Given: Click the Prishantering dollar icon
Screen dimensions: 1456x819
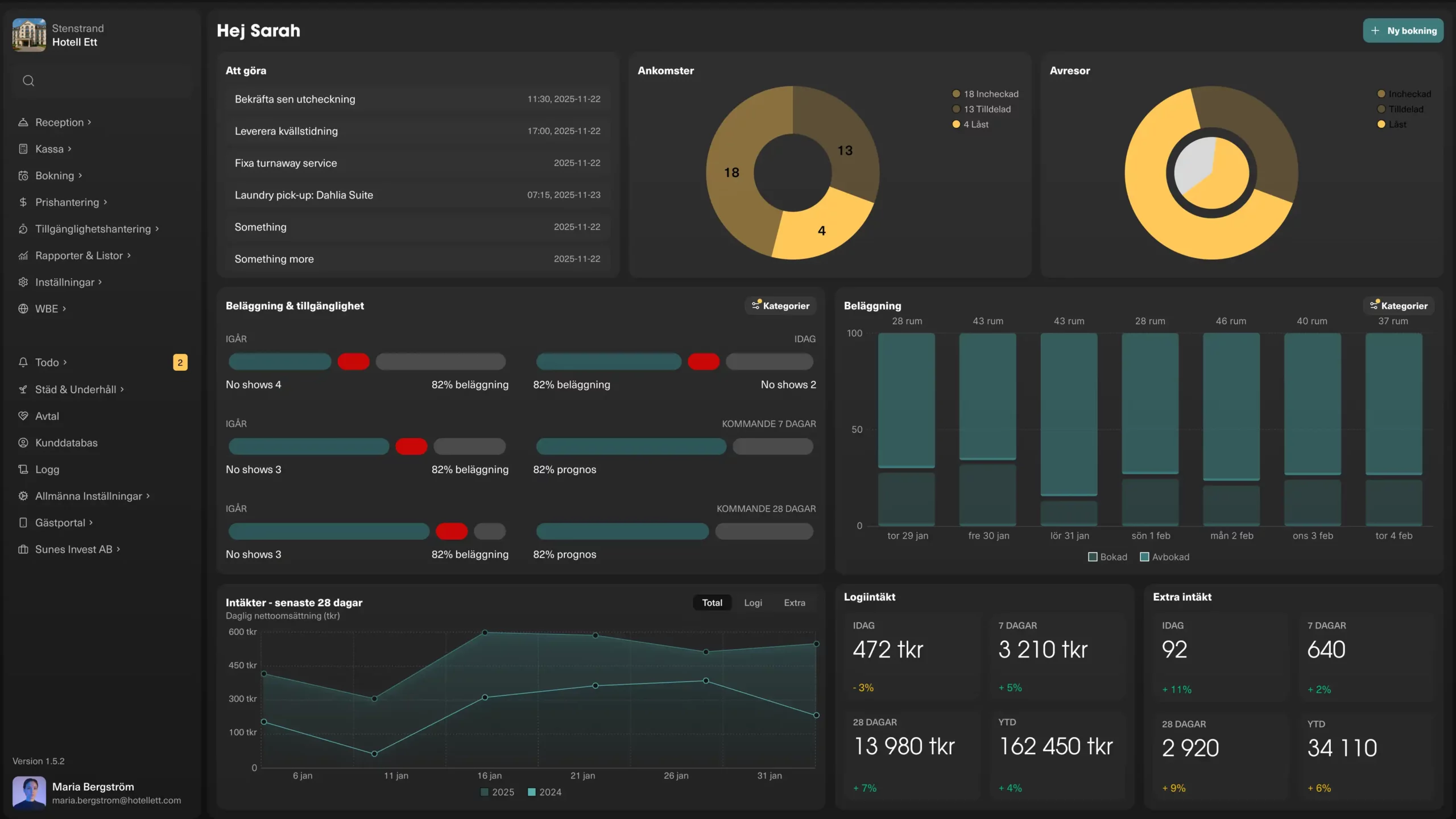Looking at the screenshot, I should click(23, 202).
